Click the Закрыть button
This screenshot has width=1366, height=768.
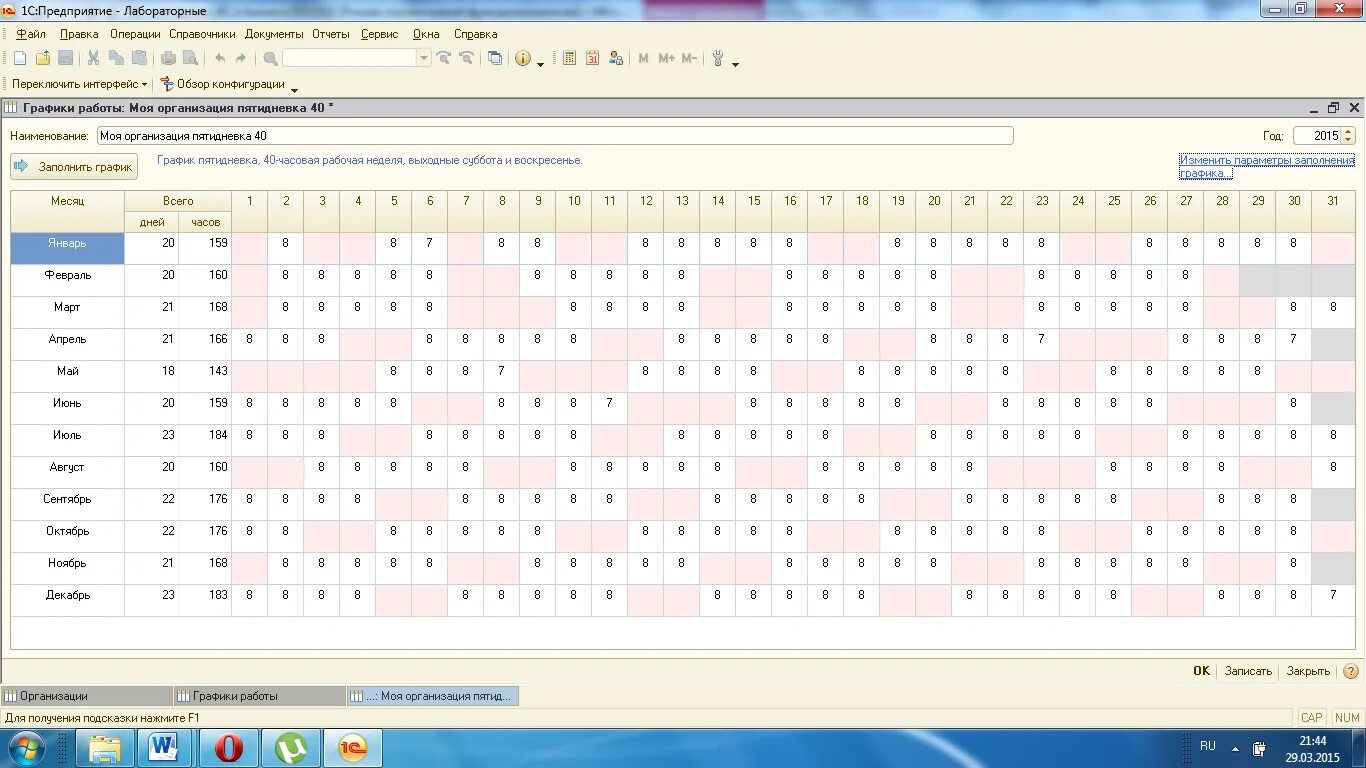click(1308, 671)
